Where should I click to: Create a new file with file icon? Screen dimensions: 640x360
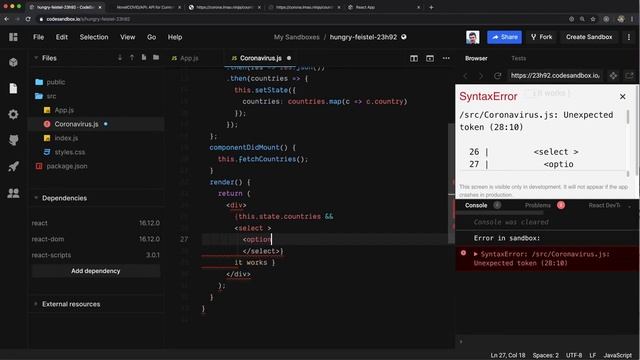coord(144,58)
